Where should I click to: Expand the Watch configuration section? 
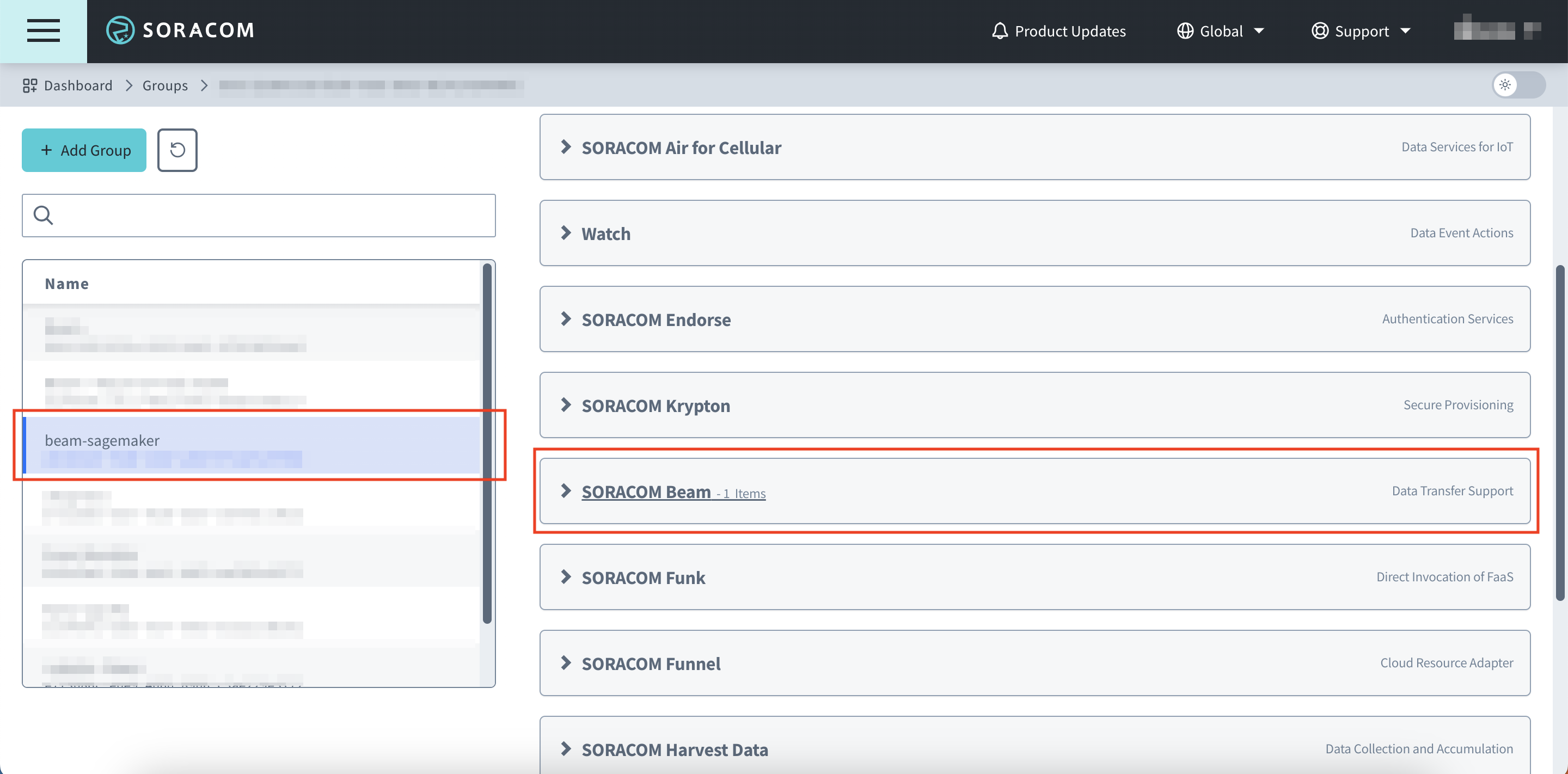(605, 233)
